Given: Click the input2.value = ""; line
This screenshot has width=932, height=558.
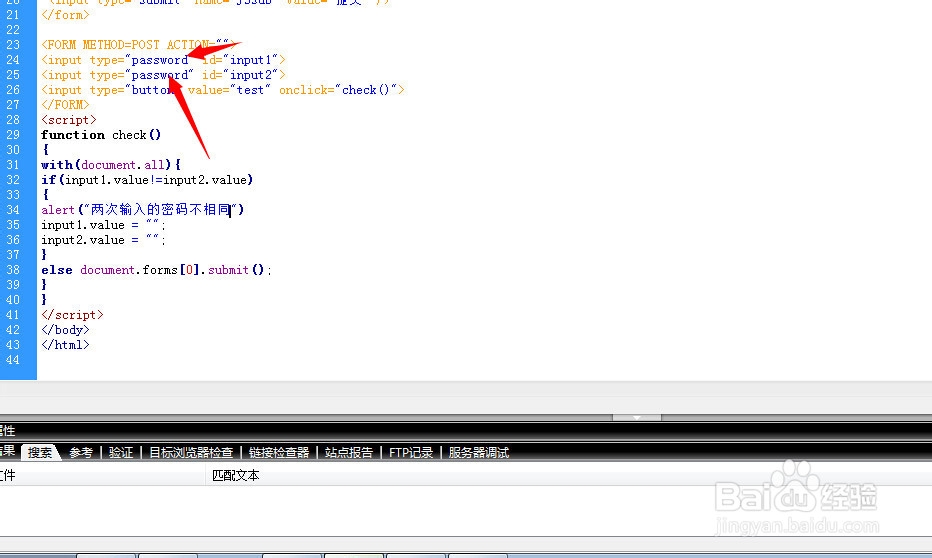Looking at the screenshot, I should [x=103, y=239].
